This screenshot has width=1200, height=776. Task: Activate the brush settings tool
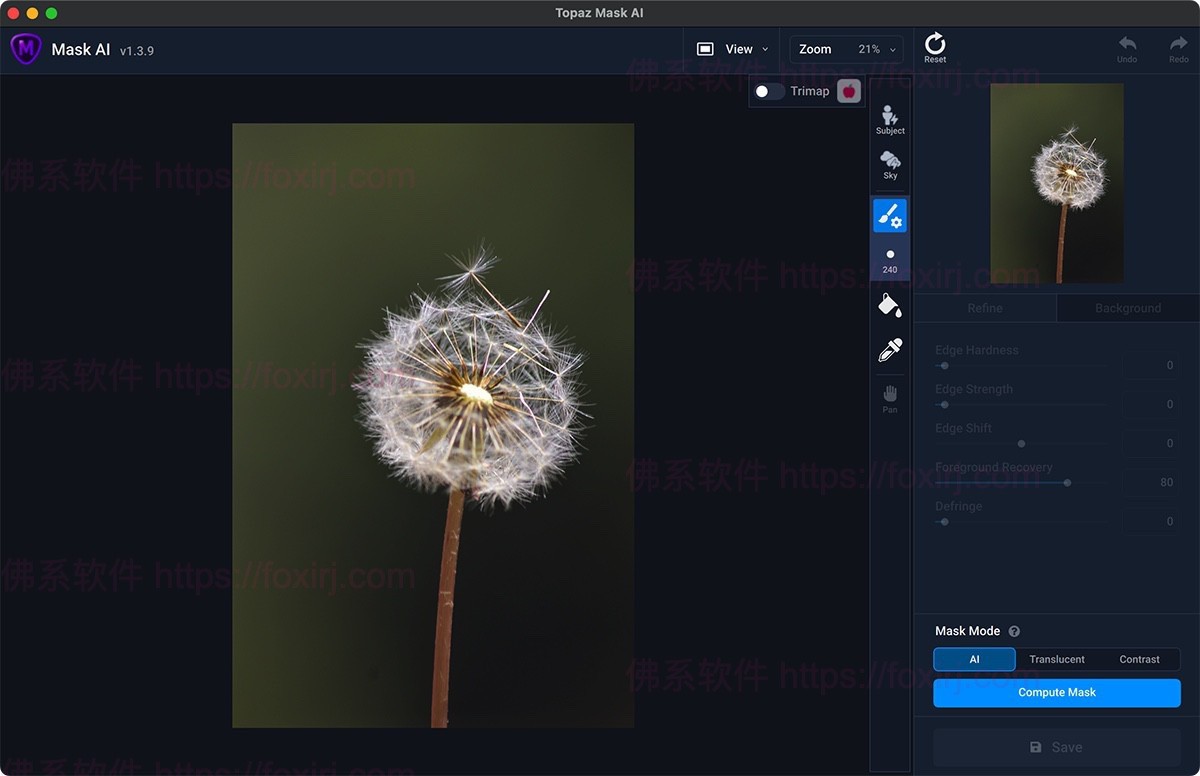pyautogui.click(x=890, y=215)
